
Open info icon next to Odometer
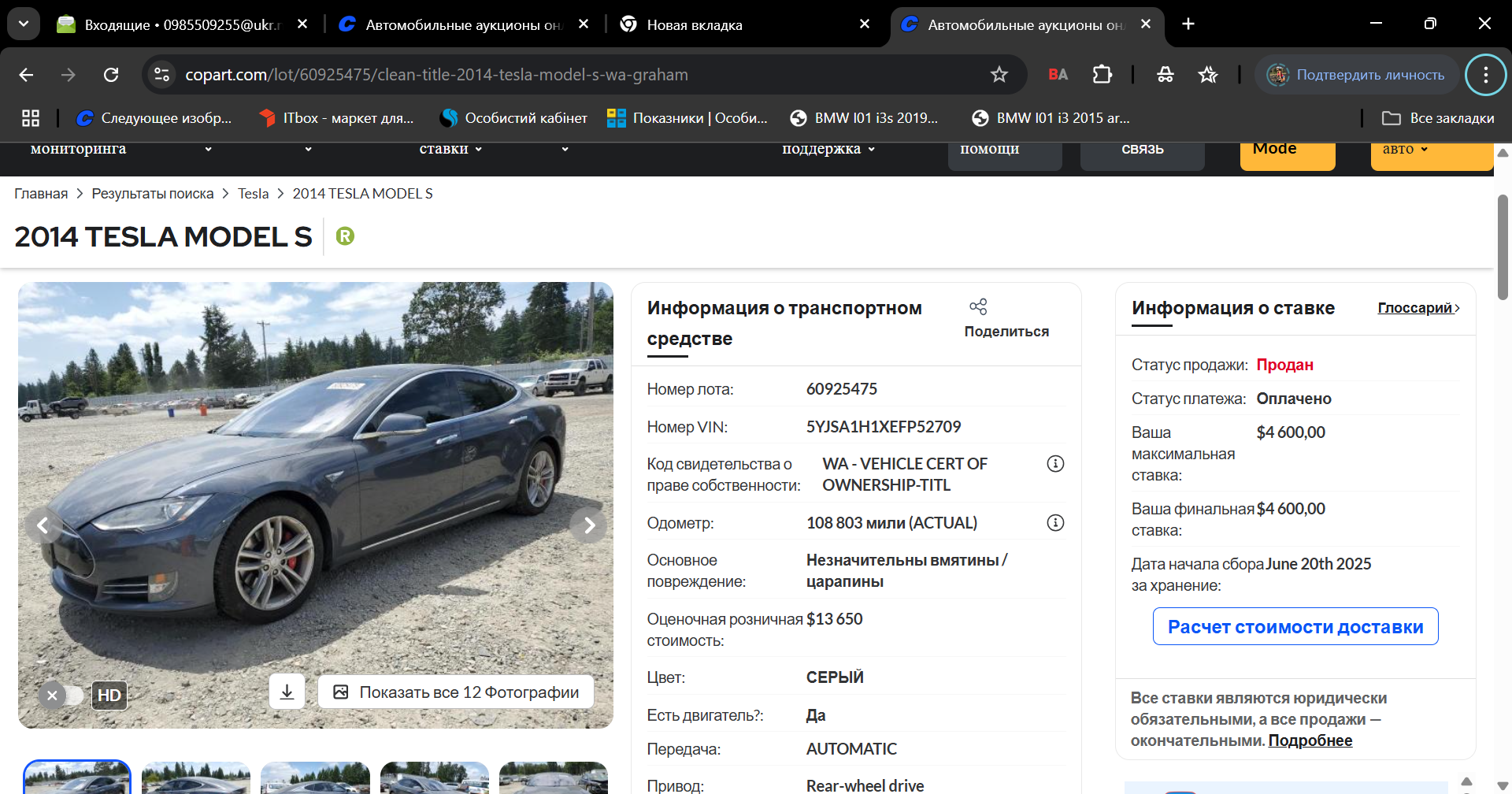(x=1055, y=523)
